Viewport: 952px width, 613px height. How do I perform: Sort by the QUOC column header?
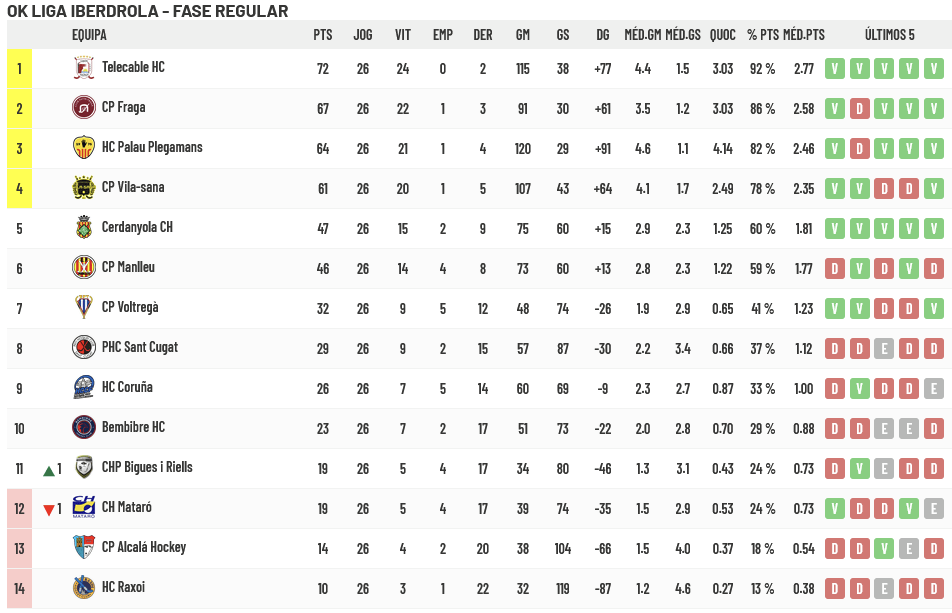[x=722, y=35]
